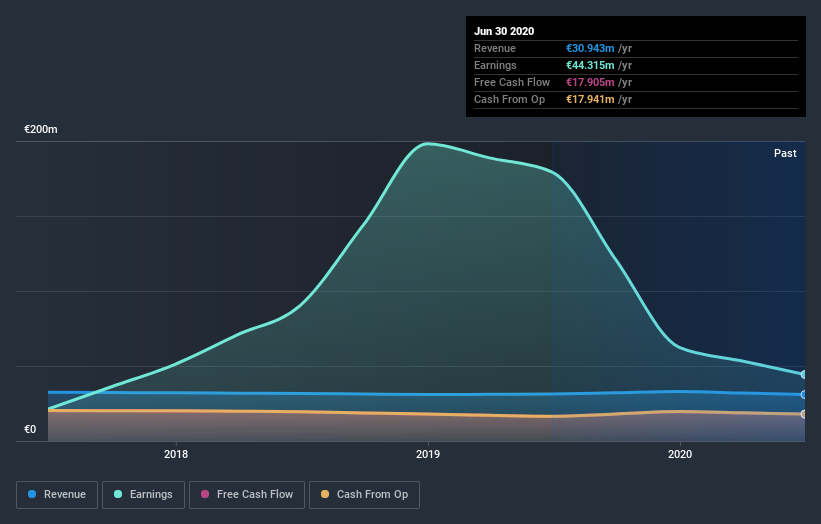This screenshot has height=524, width=821.
Task: Click the Cash From Op tooltip label
Action: tap(509, 99)
